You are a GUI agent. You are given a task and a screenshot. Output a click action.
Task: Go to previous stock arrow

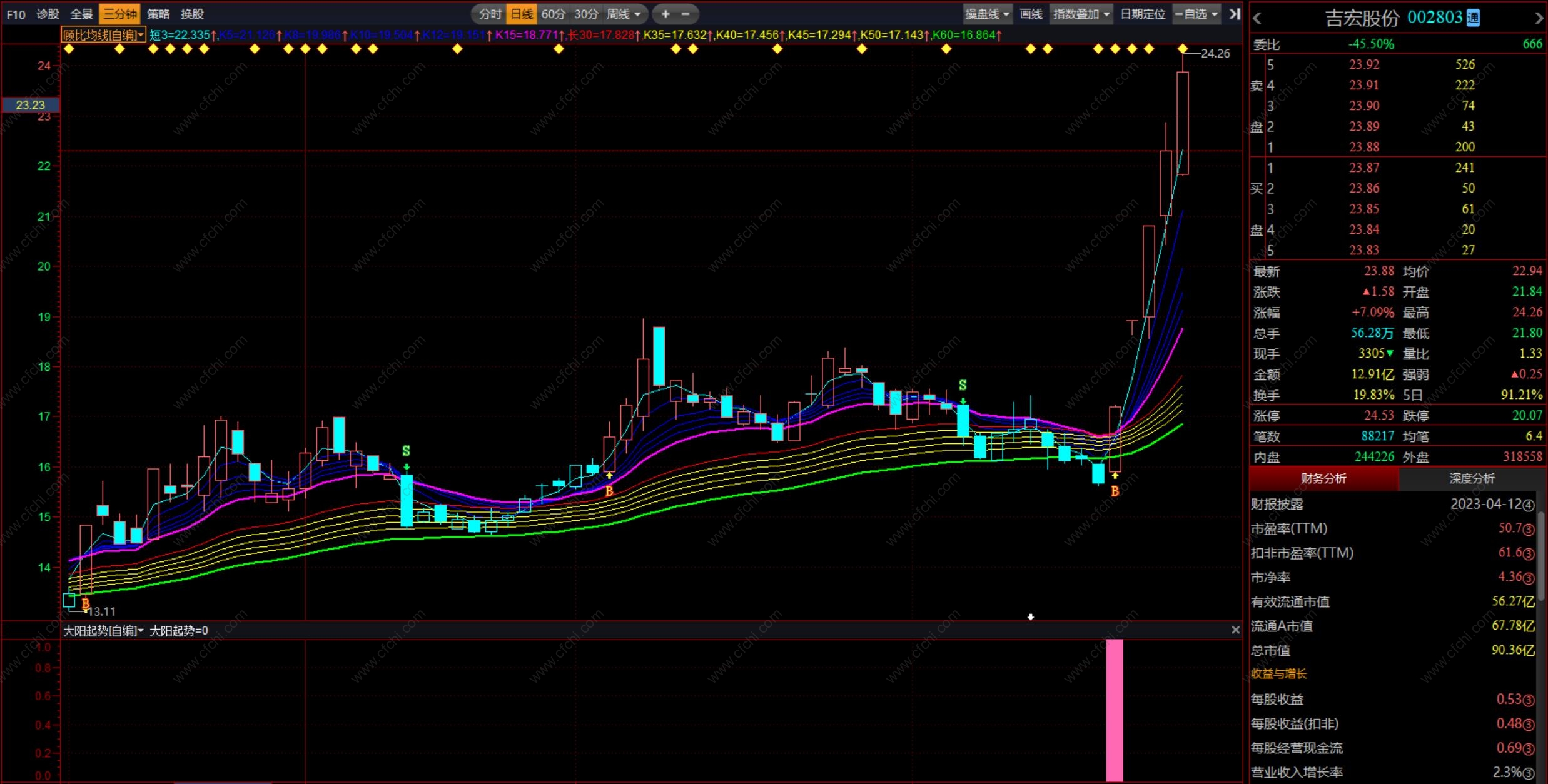pos(1258,18)
